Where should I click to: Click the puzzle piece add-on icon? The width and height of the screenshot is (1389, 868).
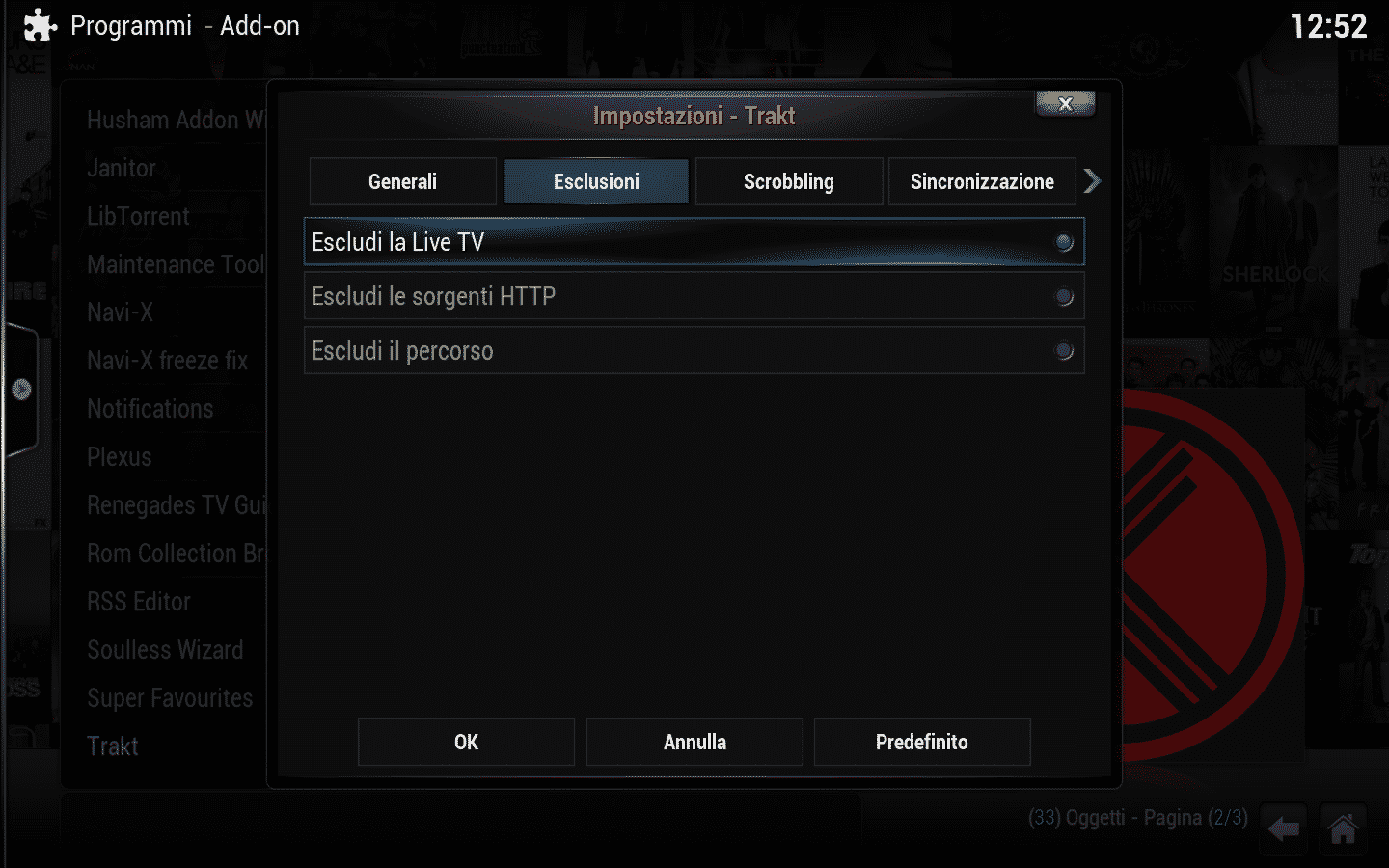[40, 25]
